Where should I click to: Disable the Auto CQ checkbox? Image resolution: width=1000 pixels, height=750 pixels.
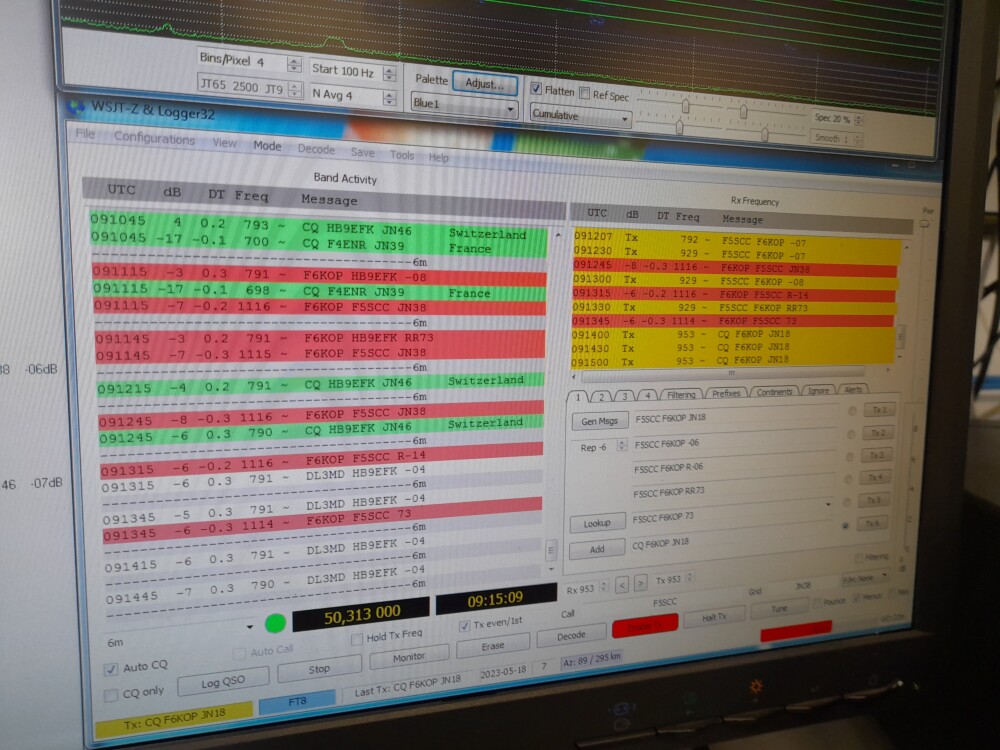pyautogui.click(x=111, y=669)
